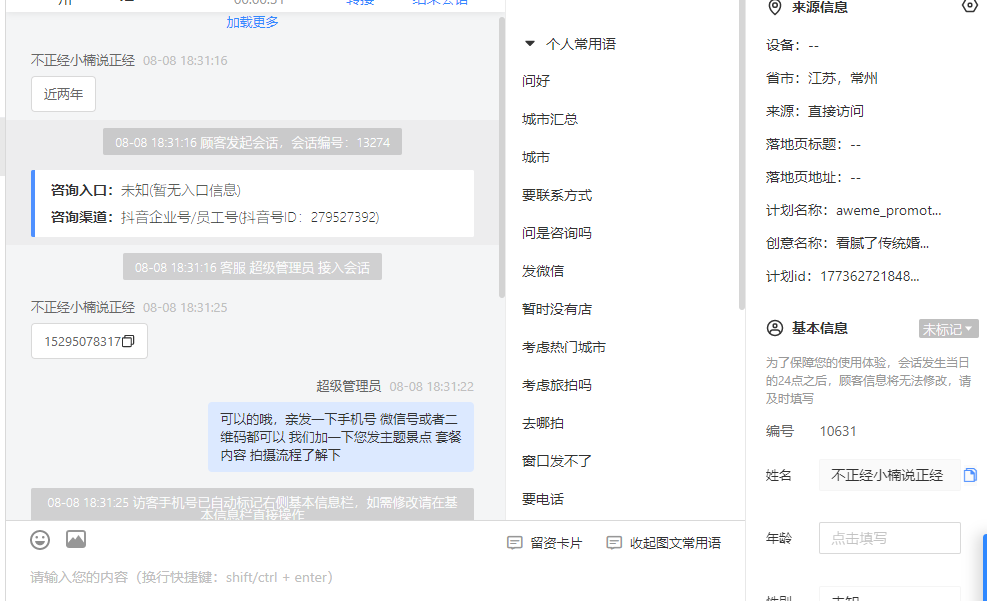Select the quick phrase 城市汇总
This screenshot has height=601, width=987.
point(550,119)
